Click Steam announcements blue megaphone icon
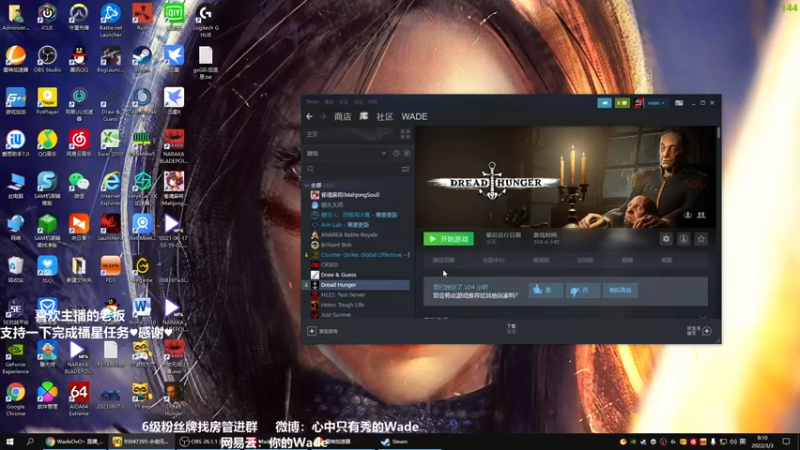800x450 pixels. [604, 103]
